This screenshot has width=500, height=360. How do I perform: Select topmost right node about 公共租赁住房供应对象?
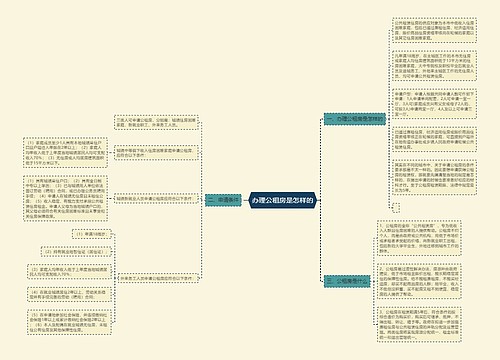pyautogui.click(x=435, y=30)
